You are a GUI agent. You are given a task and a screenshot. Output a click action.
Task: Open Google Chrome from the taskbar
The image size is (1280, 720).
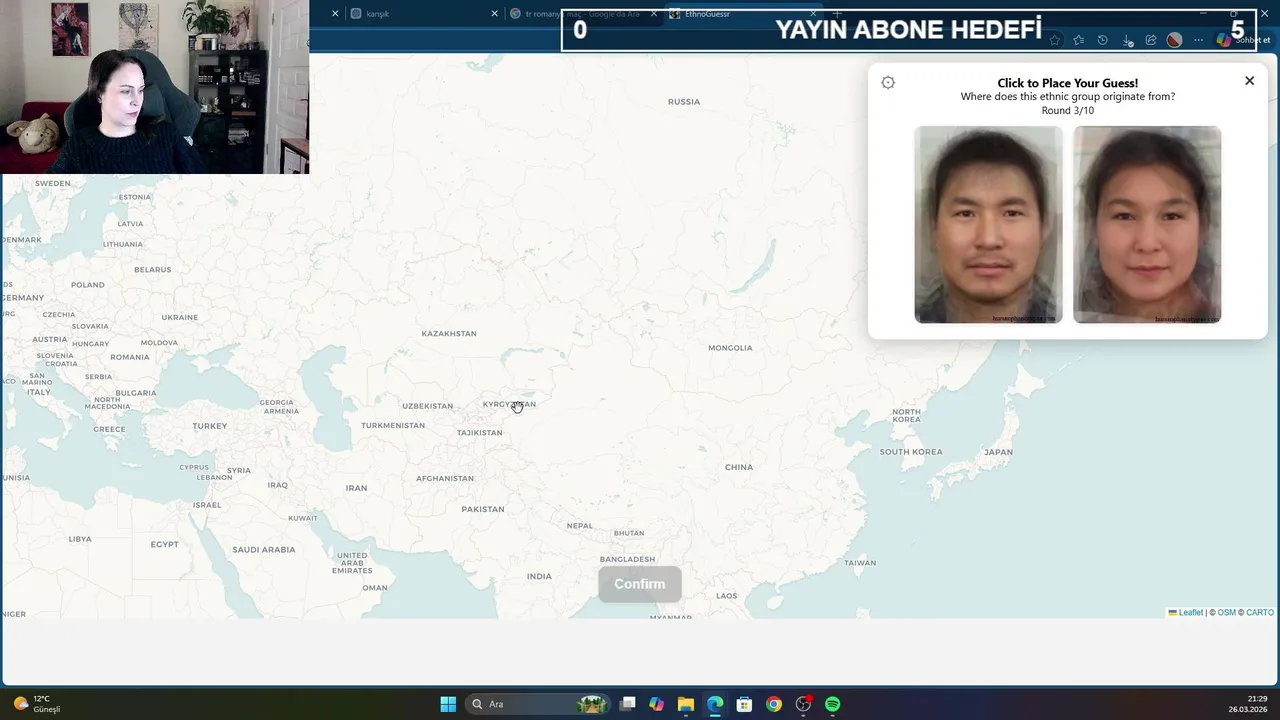774,704
